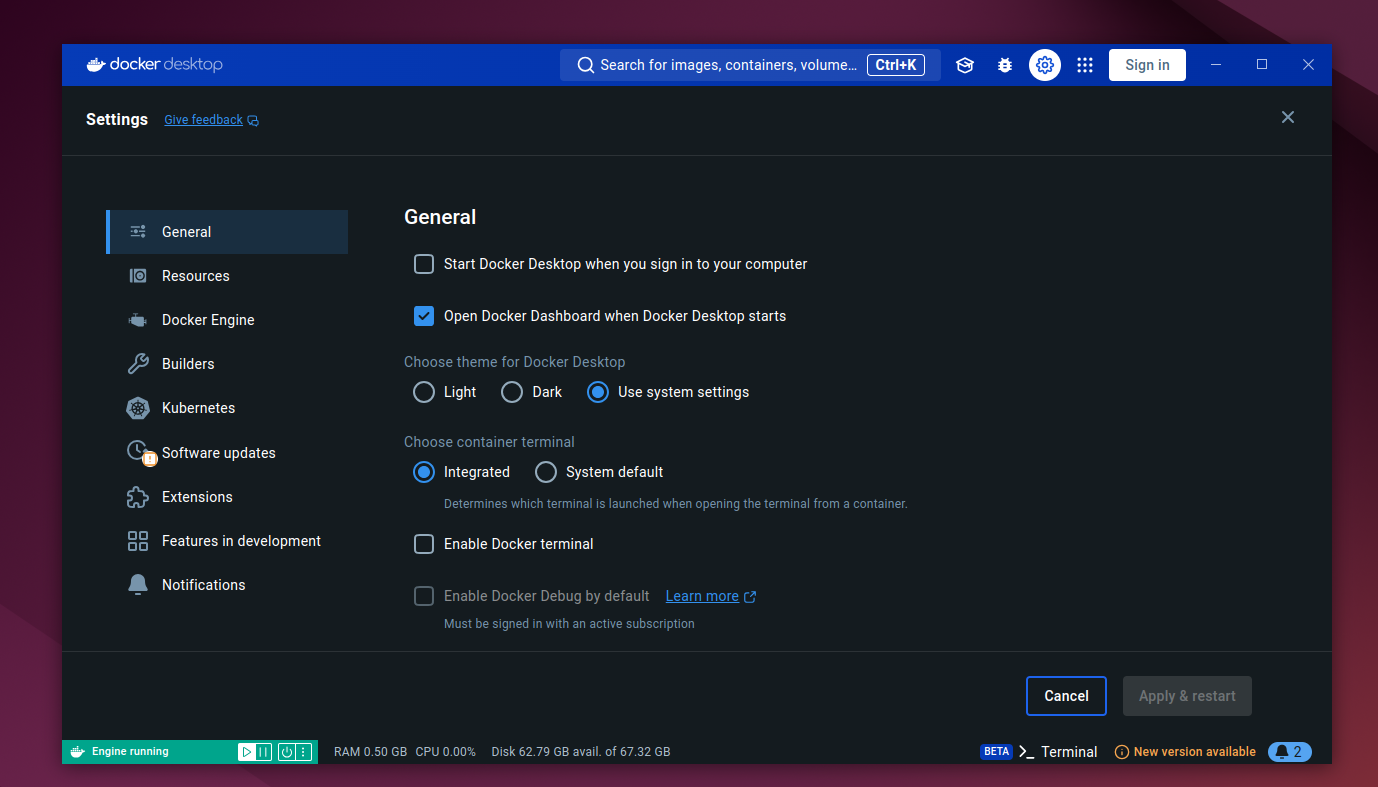Click the Engine running status label

click(x=130, y=752)
